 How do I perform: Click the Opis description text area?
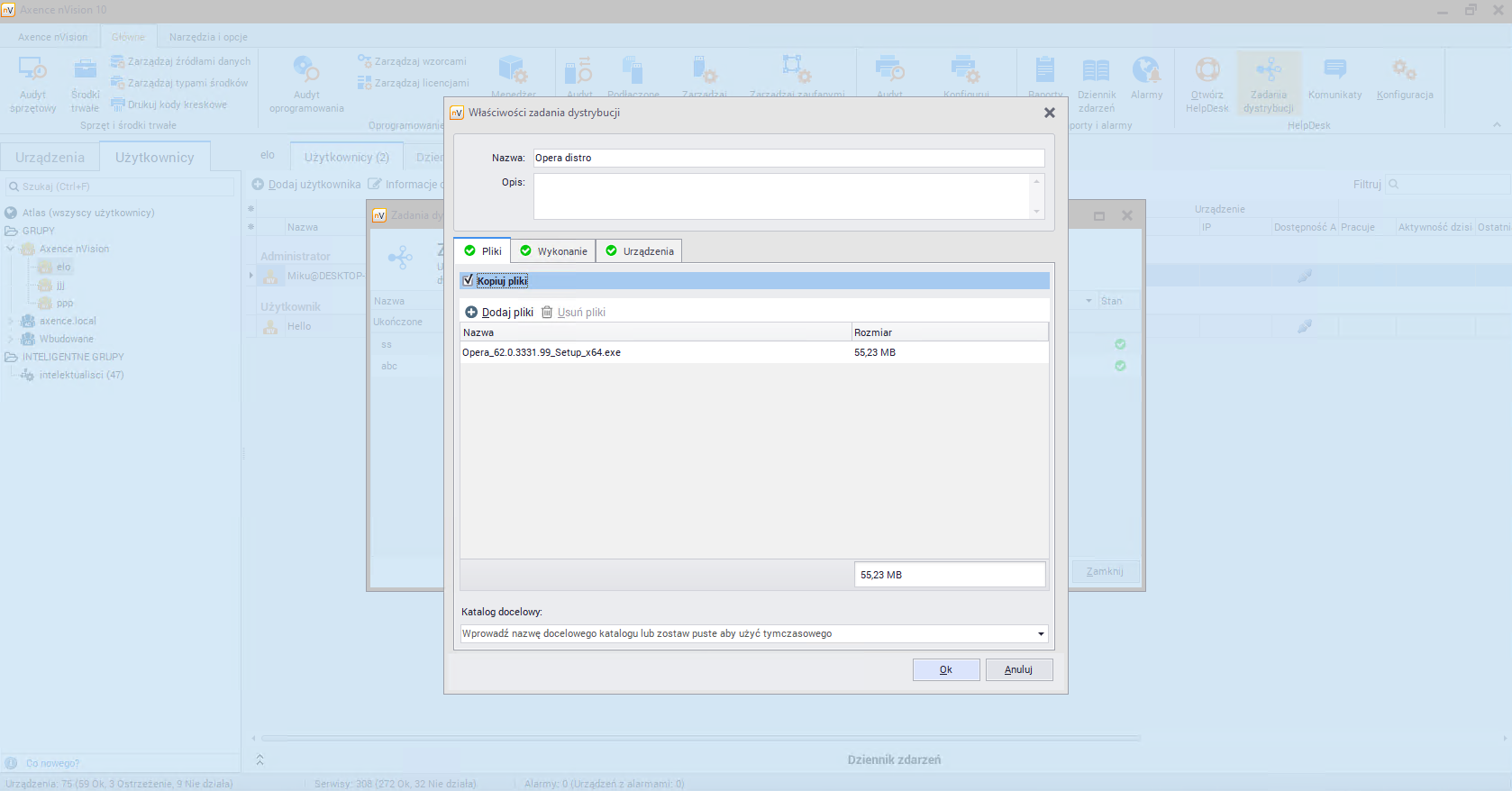[781, 195]
